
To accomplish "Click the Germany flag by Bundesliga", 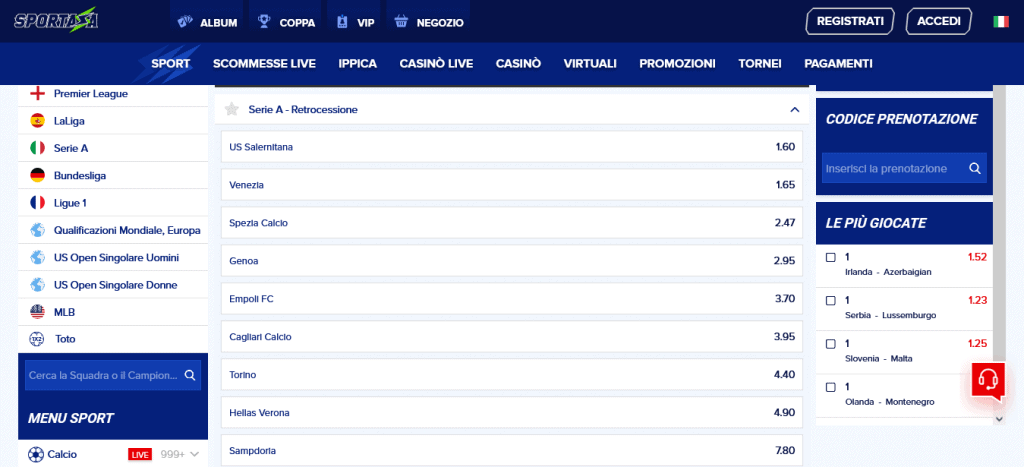I will click(x=38, y=176).
